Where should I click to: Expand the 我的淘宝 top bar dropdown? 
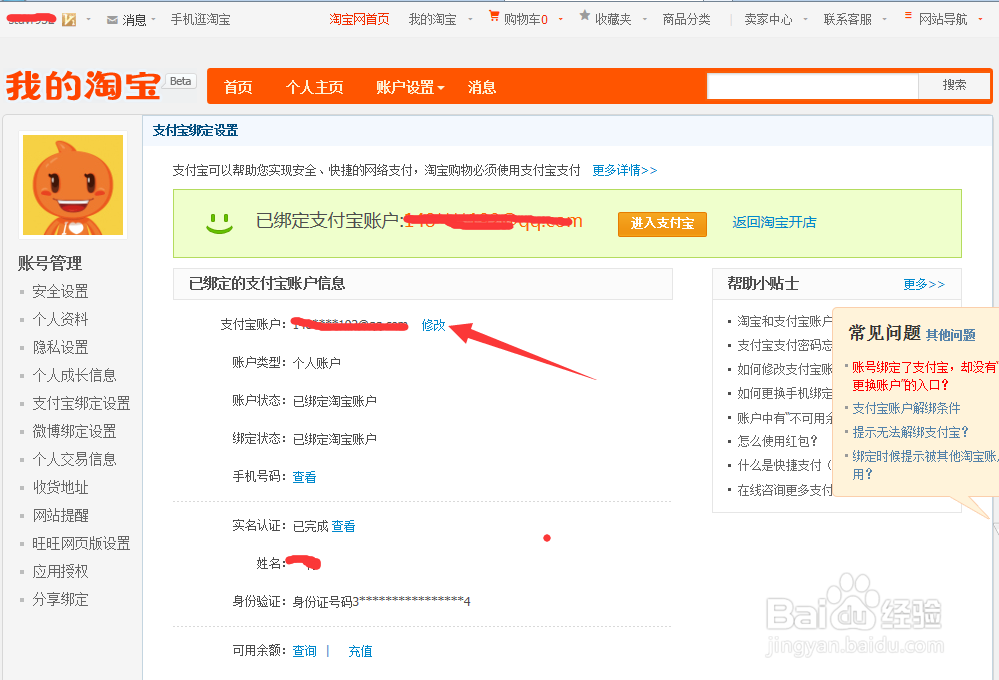click(x=470, y=20)
